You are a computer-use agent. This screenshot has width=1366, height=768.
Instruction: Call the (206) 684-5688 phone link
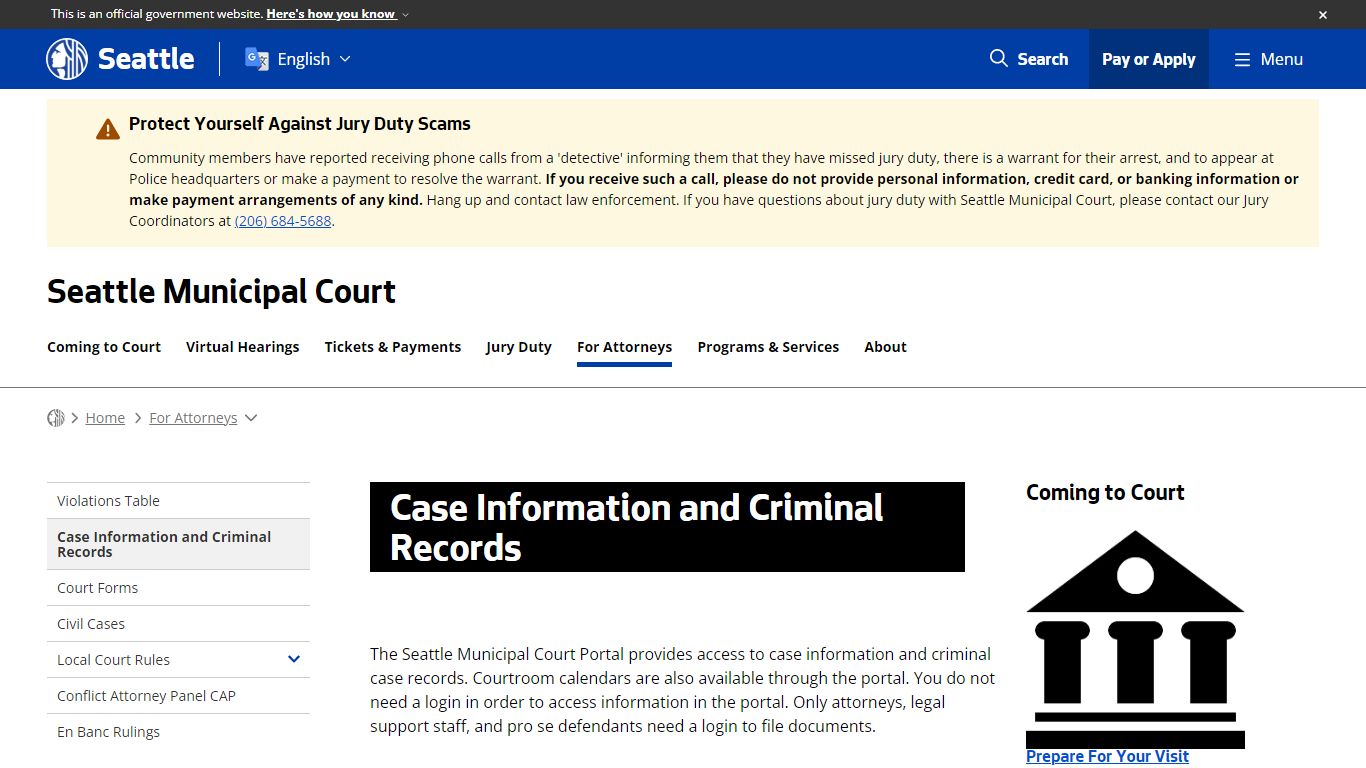[x=283, y=221]
